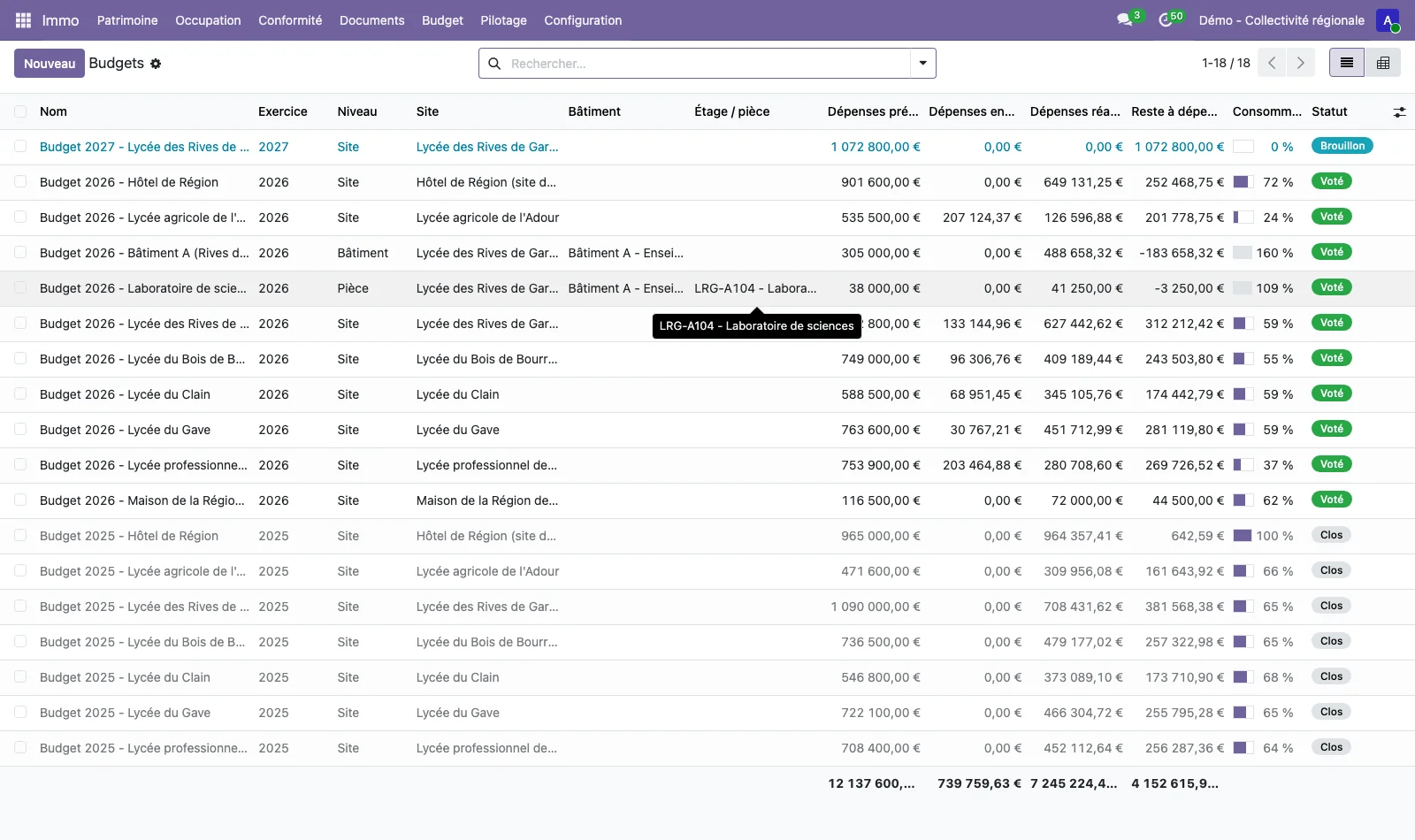This screenshot has width=1415, height=840.
Task: Open the Pilotage menu
Action: coord(503,20)
